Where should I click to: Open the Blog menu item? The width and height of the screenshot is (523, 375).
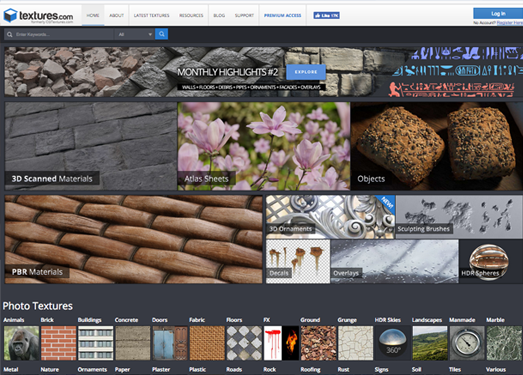click(x=219, y=15)
